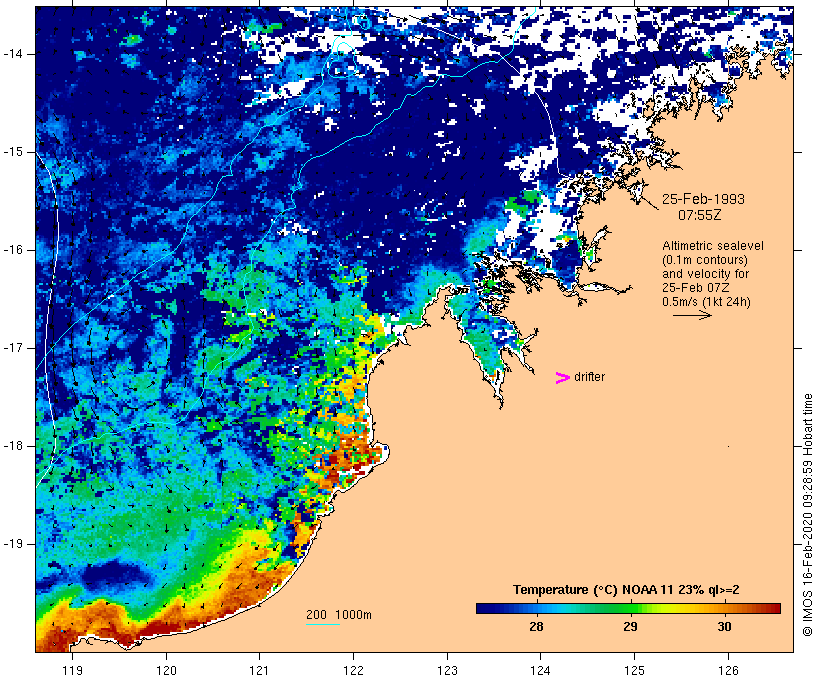Image resolution: width=820 pixels, height=680 pixels.
Task: Click the temperature colorbar title text
Action: tap(626, 590)
